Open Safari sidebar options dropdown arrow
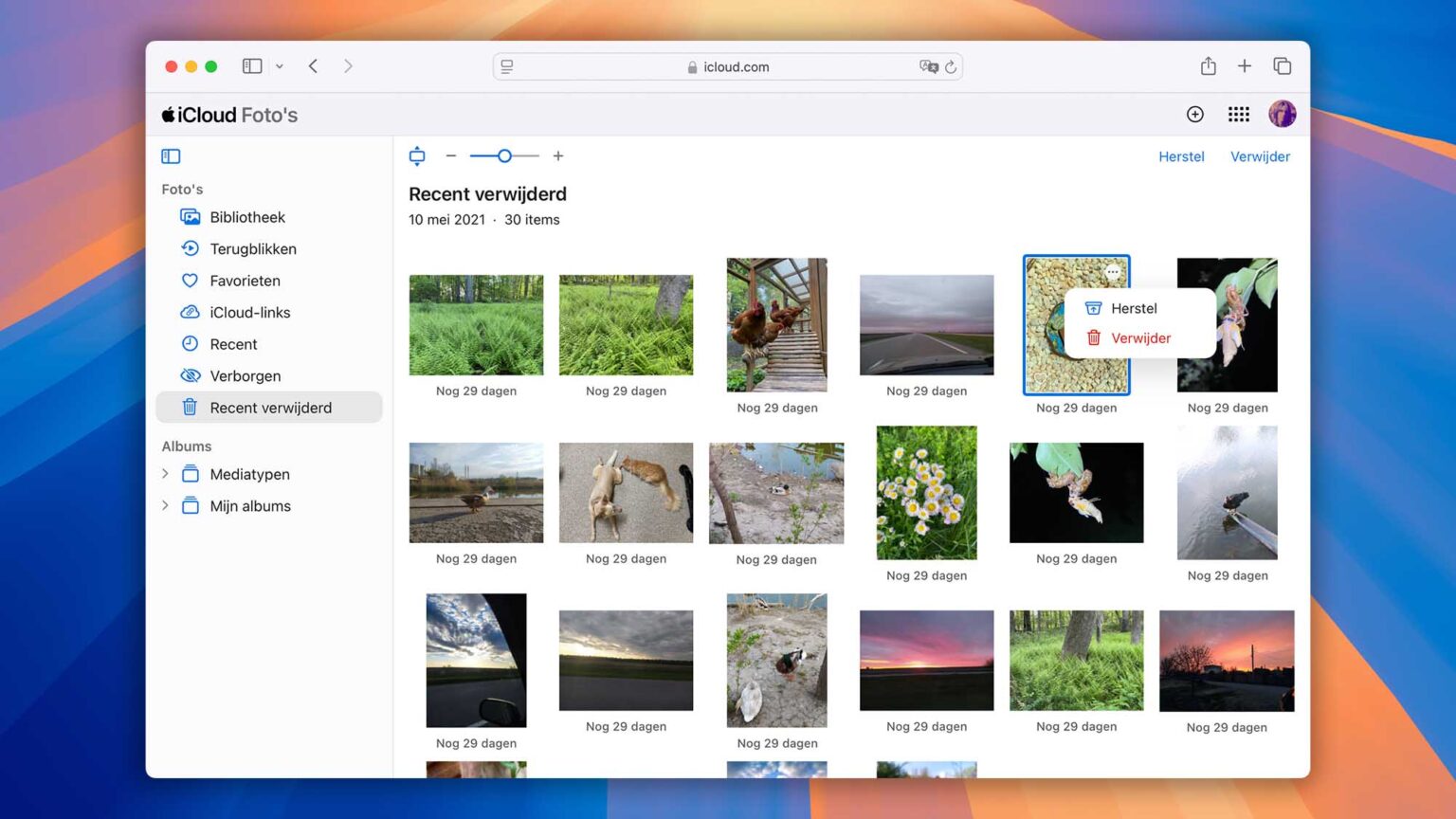 click(x=280, y=66)
